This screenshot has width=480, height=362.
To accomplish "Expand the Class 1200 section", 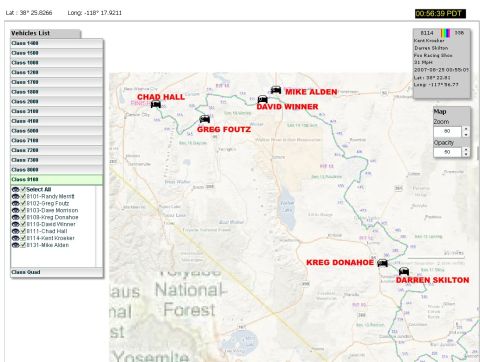I will [x=57, y=72].
